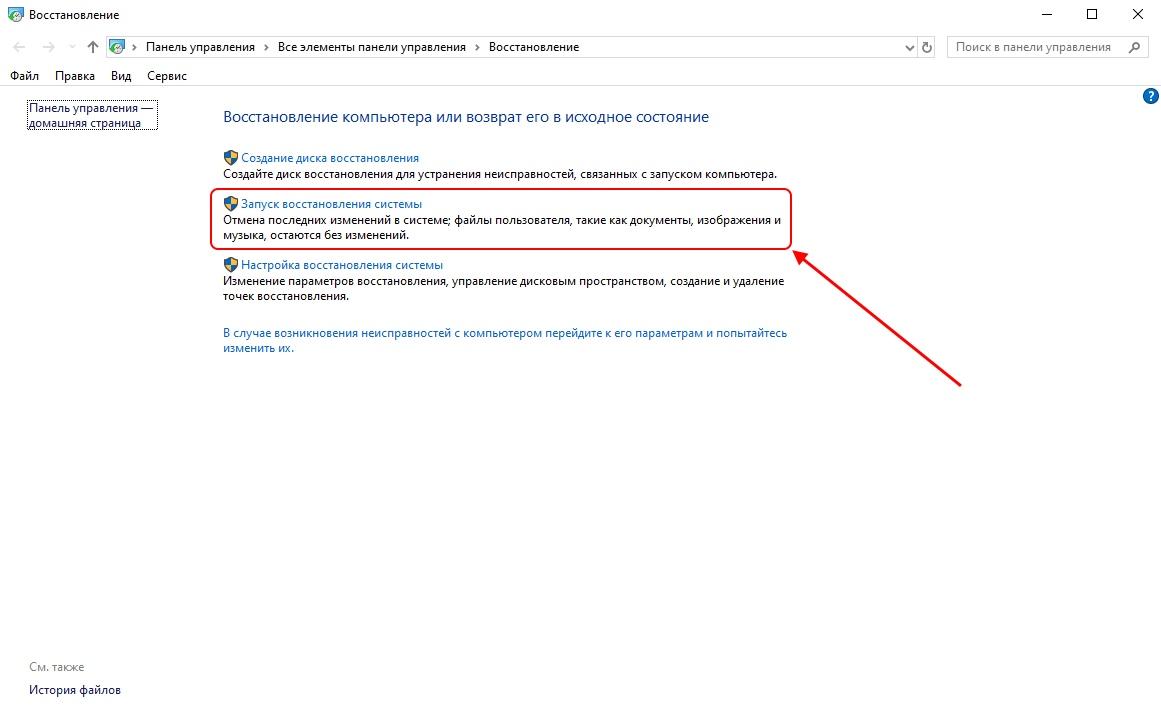The height and width of the screenshot is (717, 1161).
Task: Click the Forward navigation arrow
Action: (49, 47)
